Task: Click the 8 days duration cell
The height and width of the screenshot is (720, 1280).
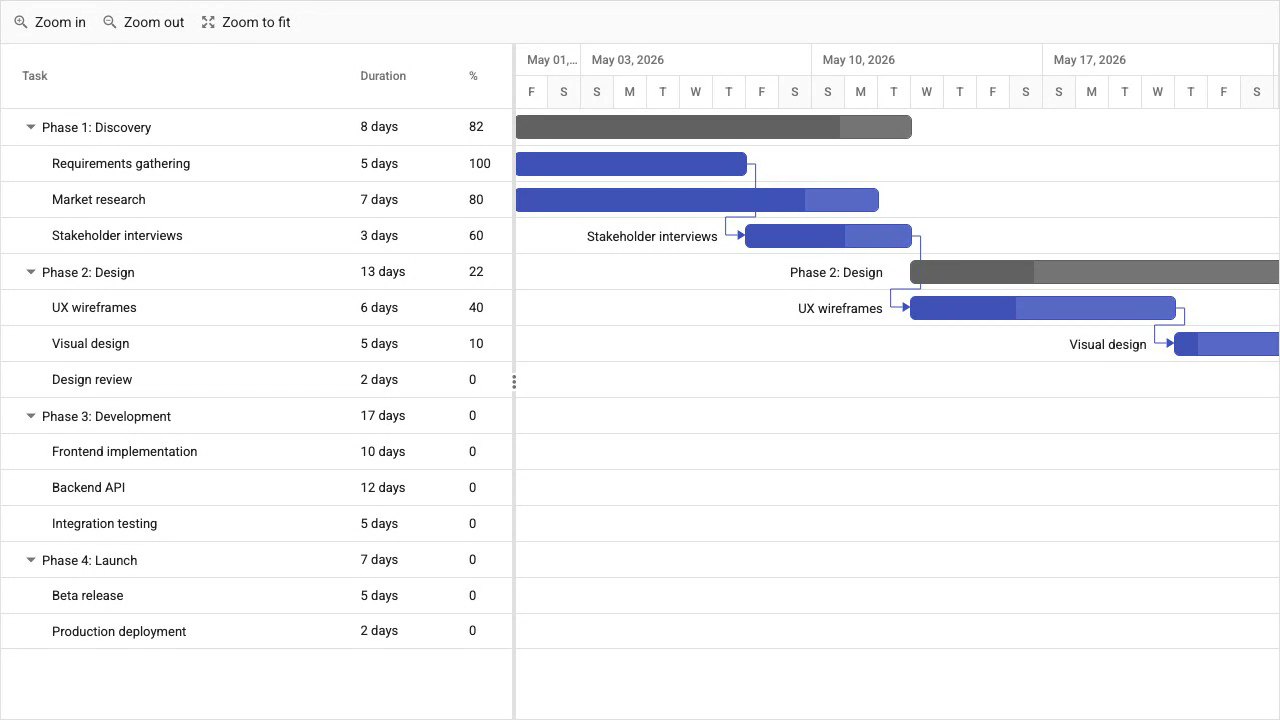Action: 404,127
